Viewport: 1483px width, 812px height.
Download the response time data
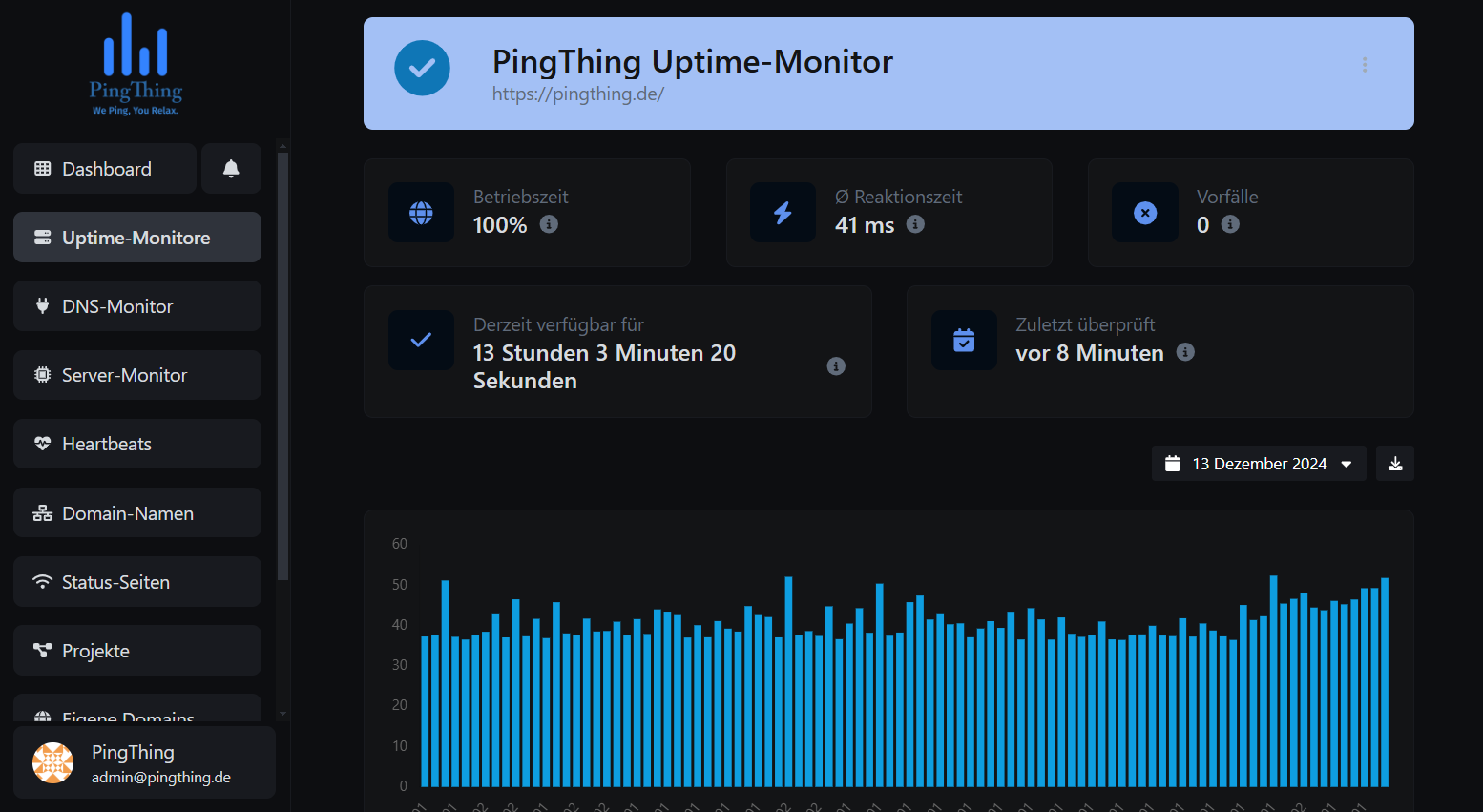1395,464
